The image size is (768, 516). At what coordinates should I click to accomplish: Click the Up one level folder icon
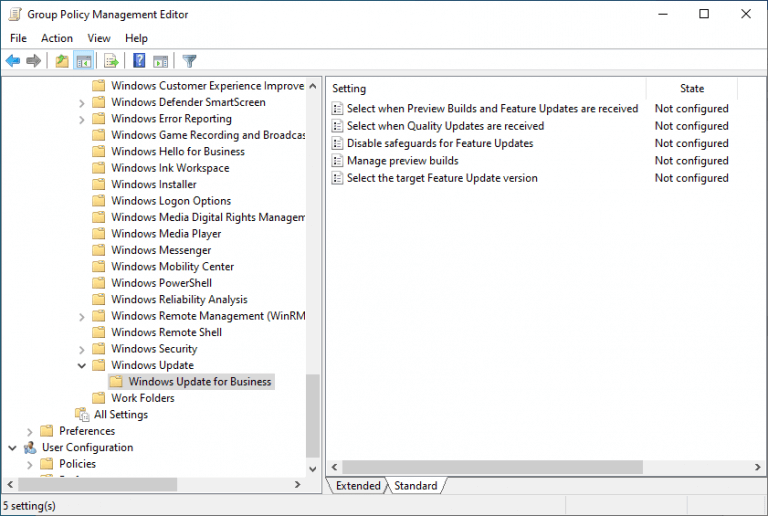(62, 61)
